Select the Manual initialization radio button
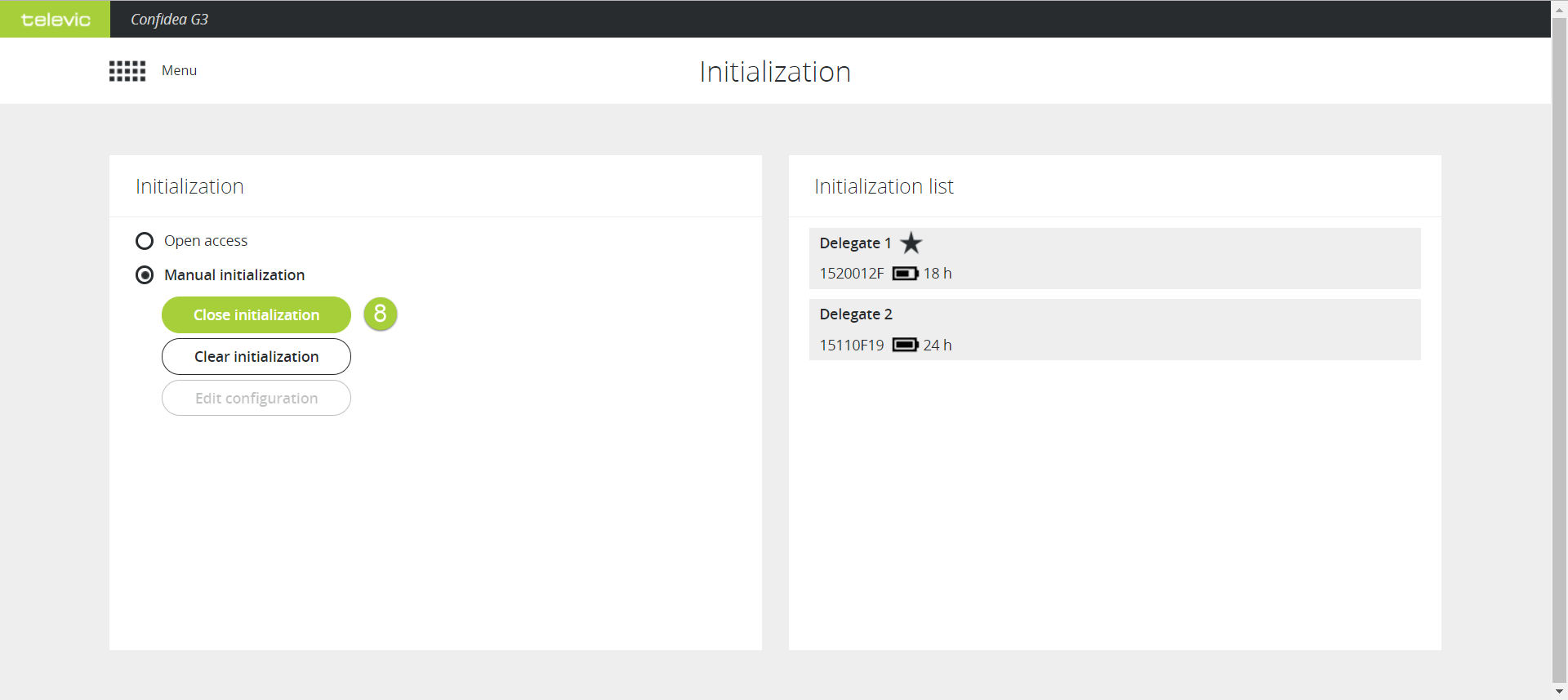Image resolution: width=1568 pixels, height=700 pixels. [145, 275]
